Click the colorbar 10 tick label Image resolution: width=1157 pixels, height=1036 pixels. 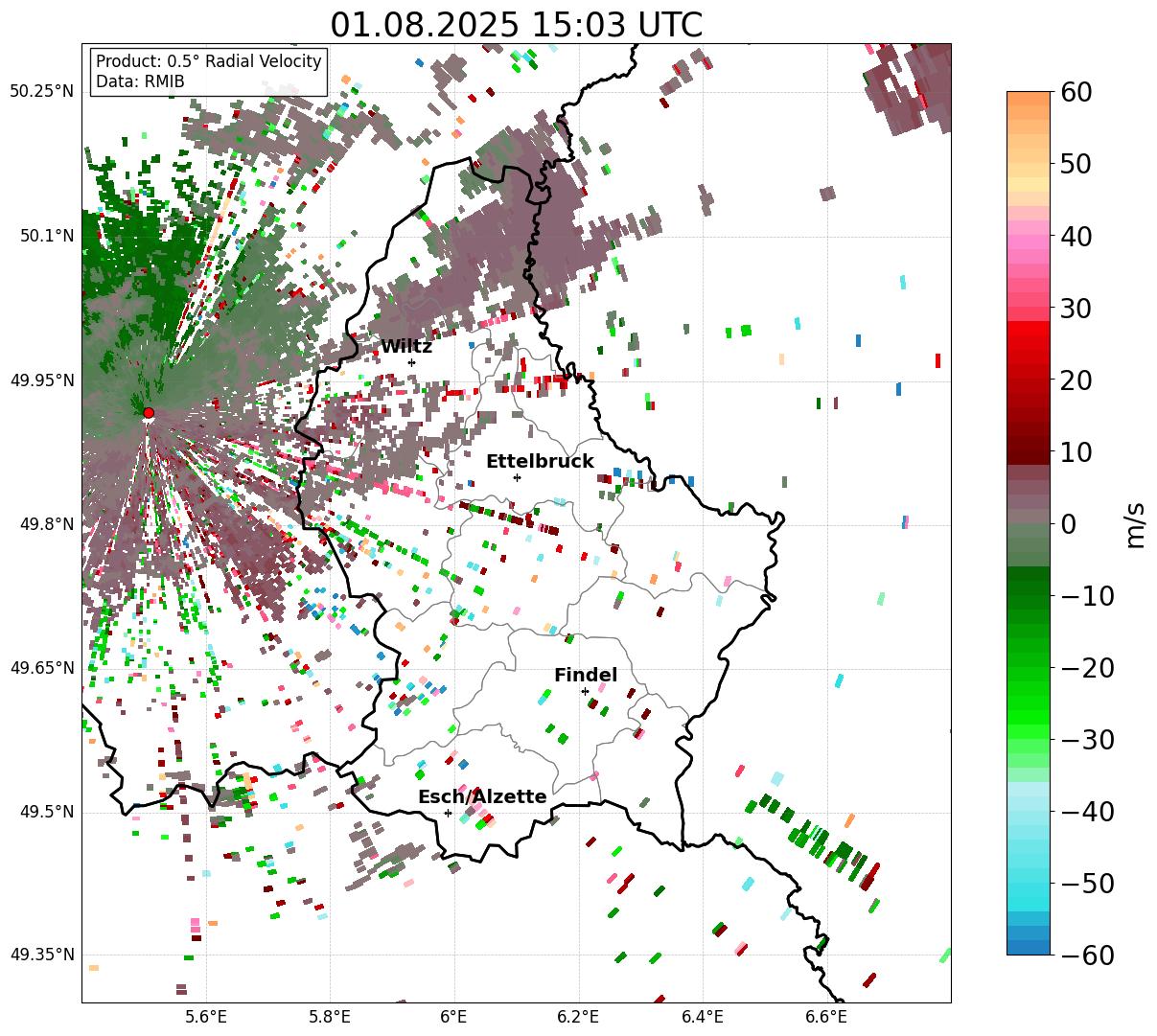pos(1076,452)
